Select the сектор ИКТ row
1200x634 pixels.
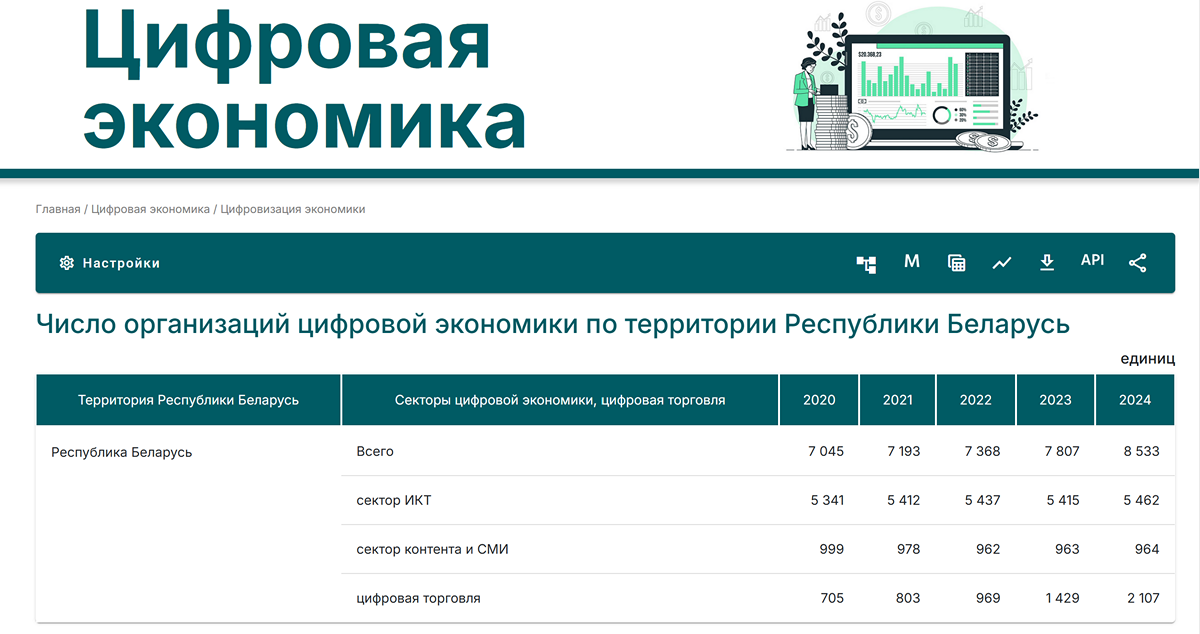[392, 500]
